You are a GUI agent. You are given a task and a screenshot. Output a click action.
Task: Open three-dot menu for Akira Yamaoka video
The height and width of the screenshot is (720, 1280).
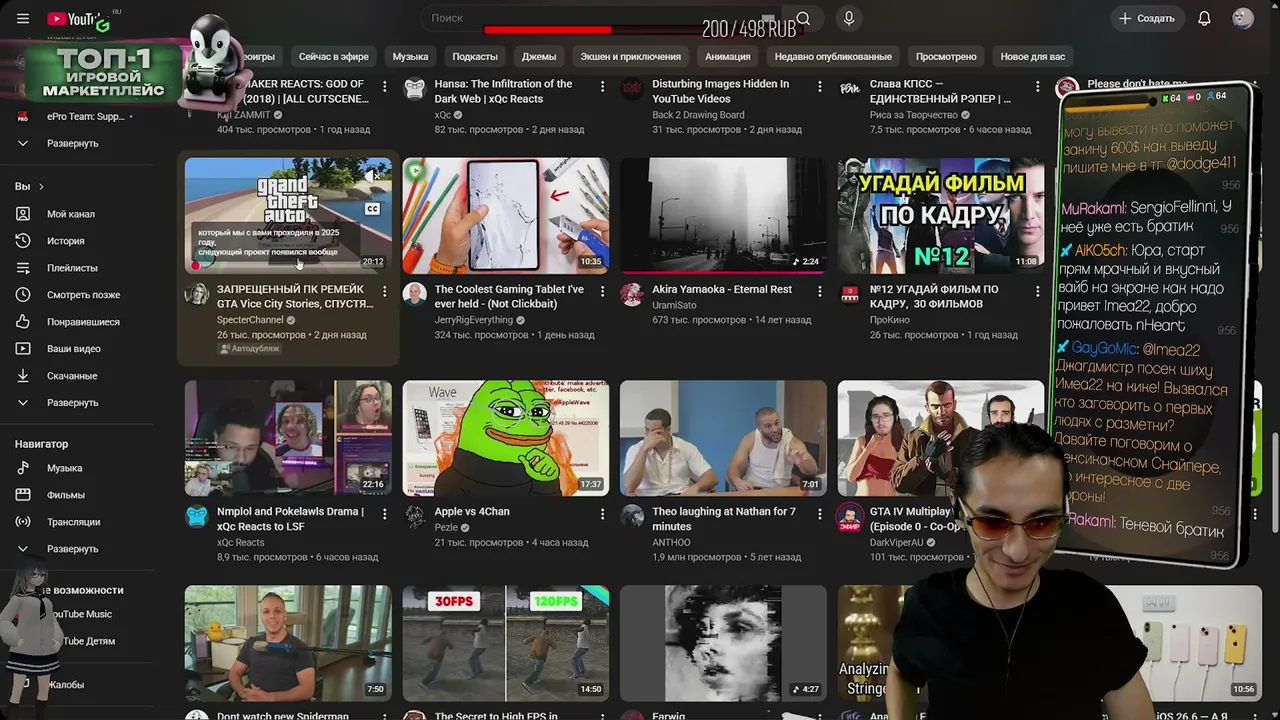click(820, 291)
